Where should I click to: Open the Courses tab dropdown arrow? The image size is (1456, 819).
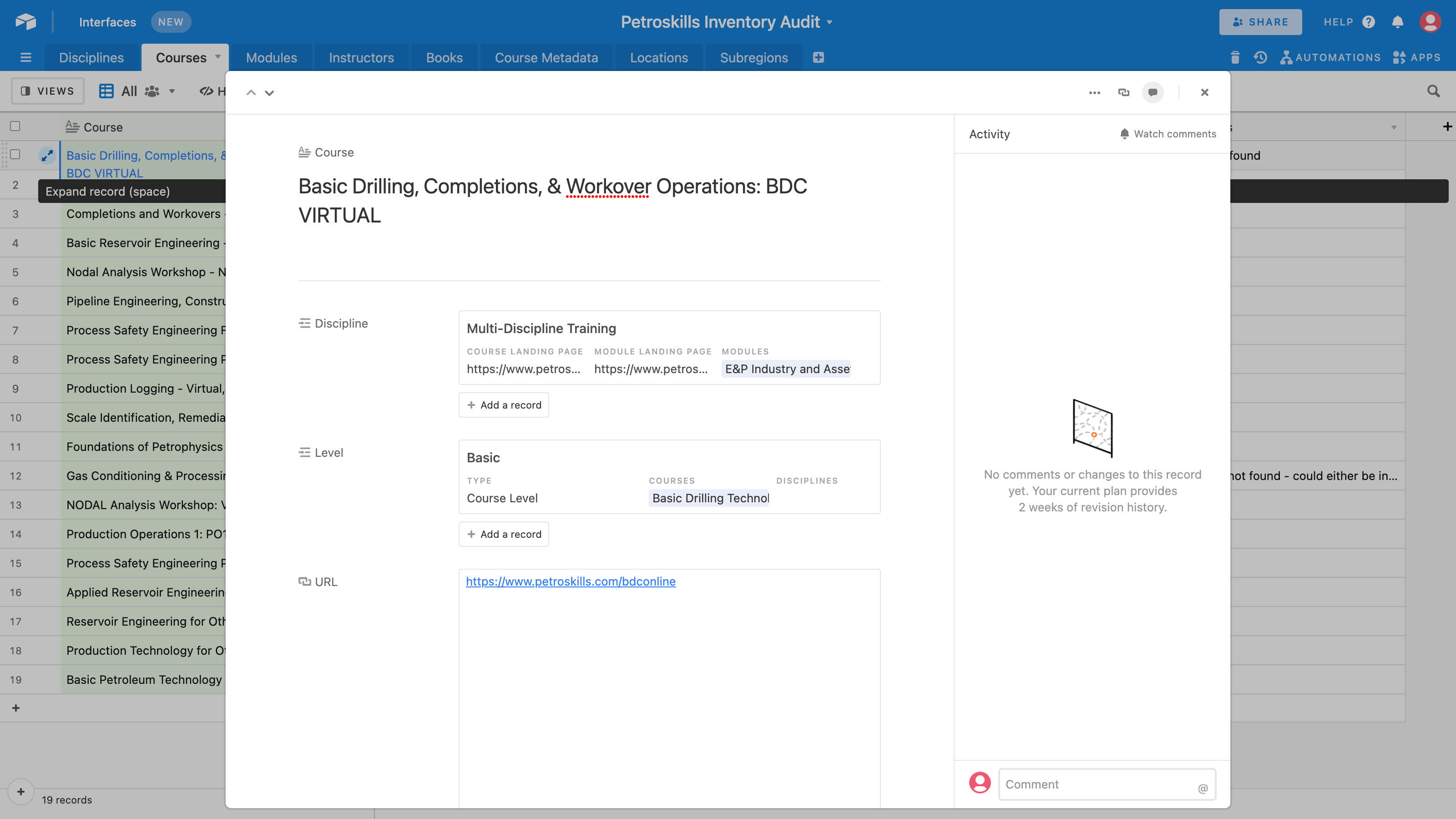(x=217, y=57)
